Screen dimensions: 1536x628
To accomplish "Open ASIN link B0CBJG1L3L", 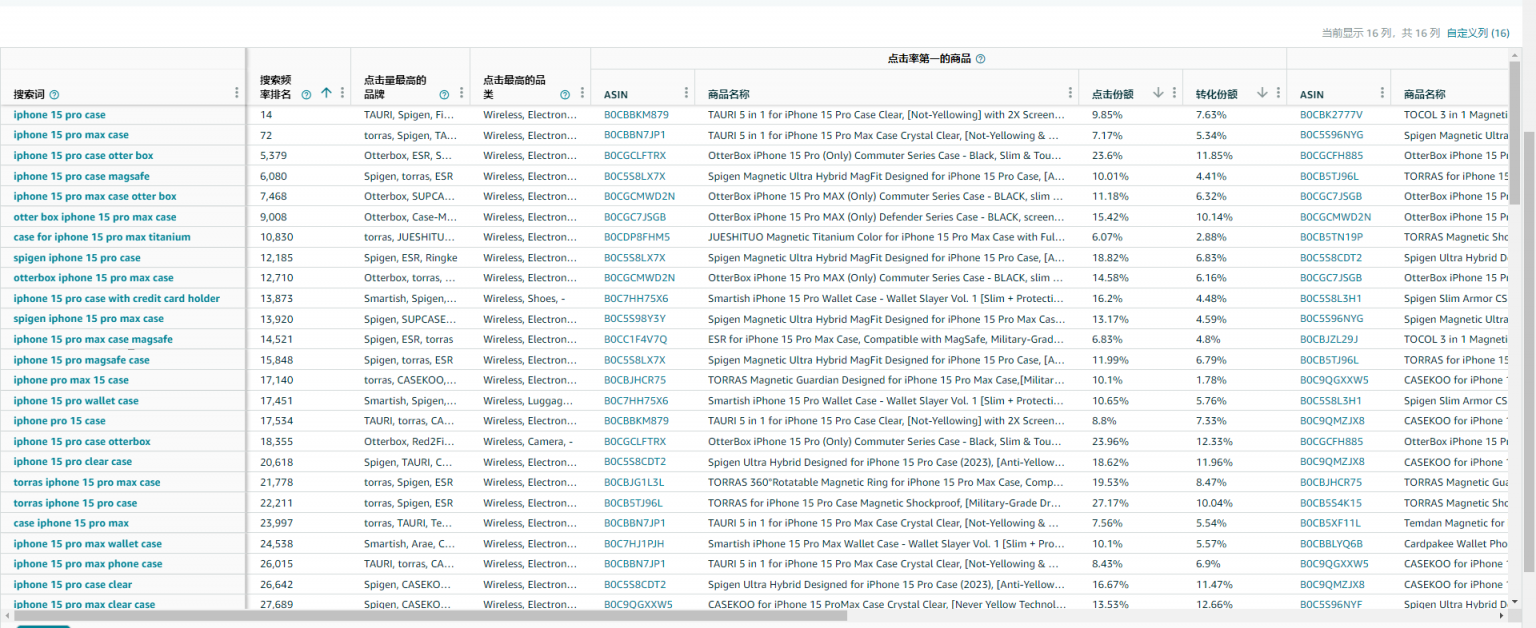I will [634, 482].
